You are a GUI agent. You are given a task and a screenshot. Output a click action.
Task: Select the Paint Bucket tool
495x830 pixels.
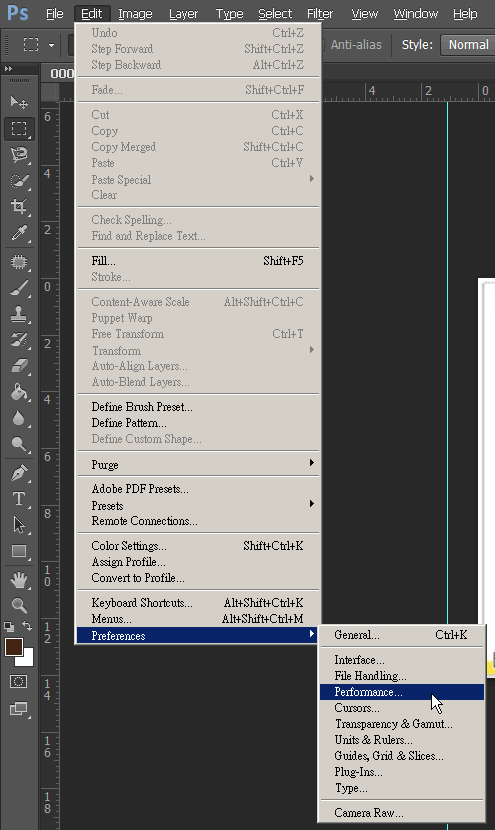coord(19,392)
